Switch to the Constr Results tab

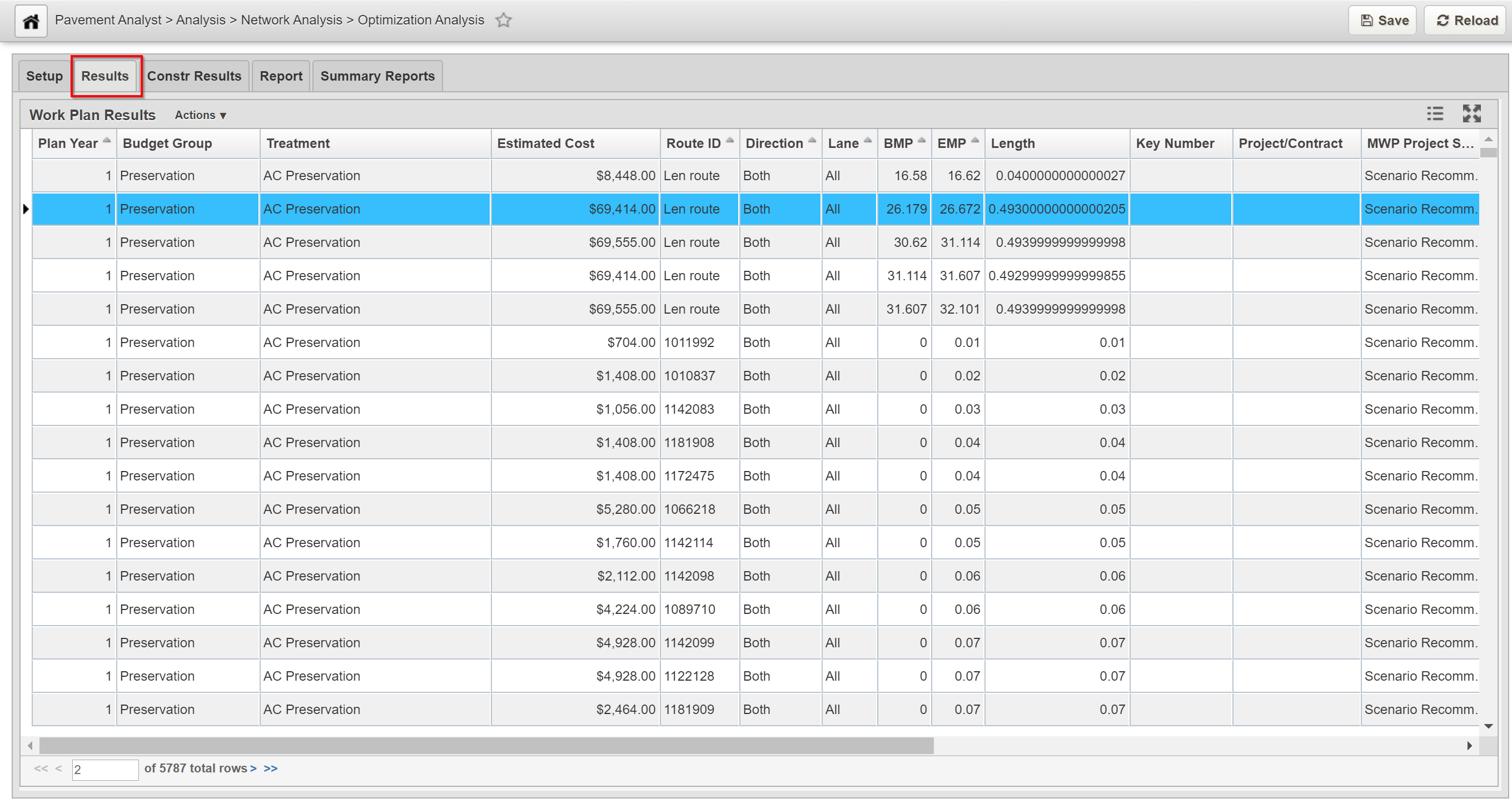193,76
